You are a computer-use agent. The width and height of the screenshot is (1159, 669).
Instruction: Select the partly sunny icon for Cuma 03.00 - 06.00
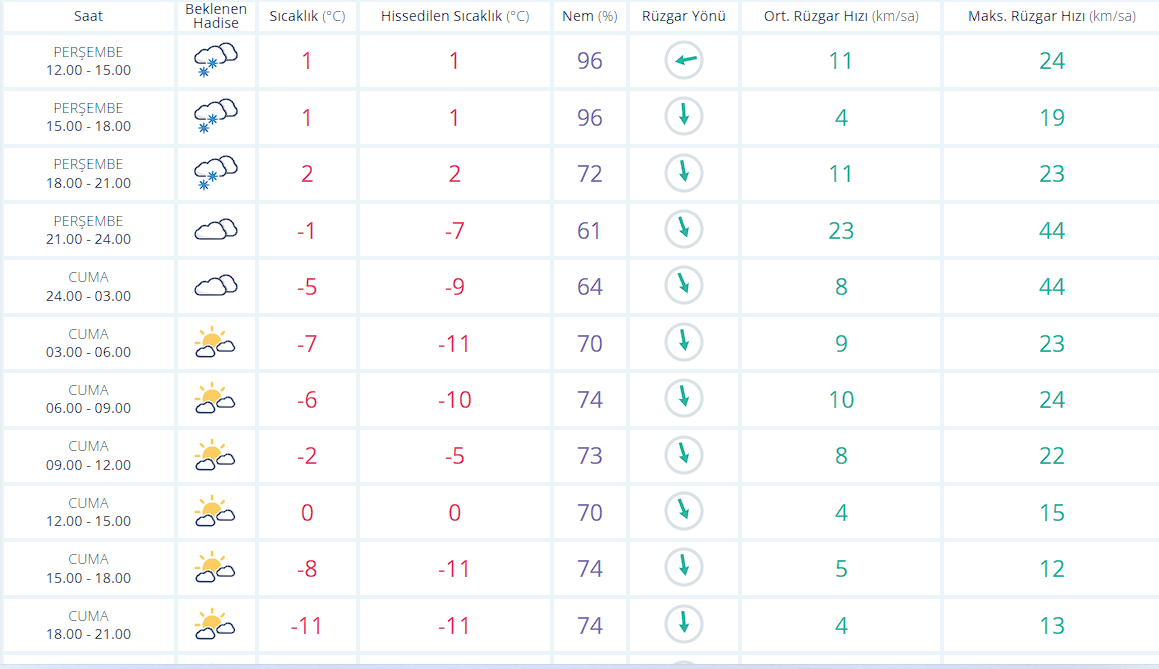click(215, 343)
